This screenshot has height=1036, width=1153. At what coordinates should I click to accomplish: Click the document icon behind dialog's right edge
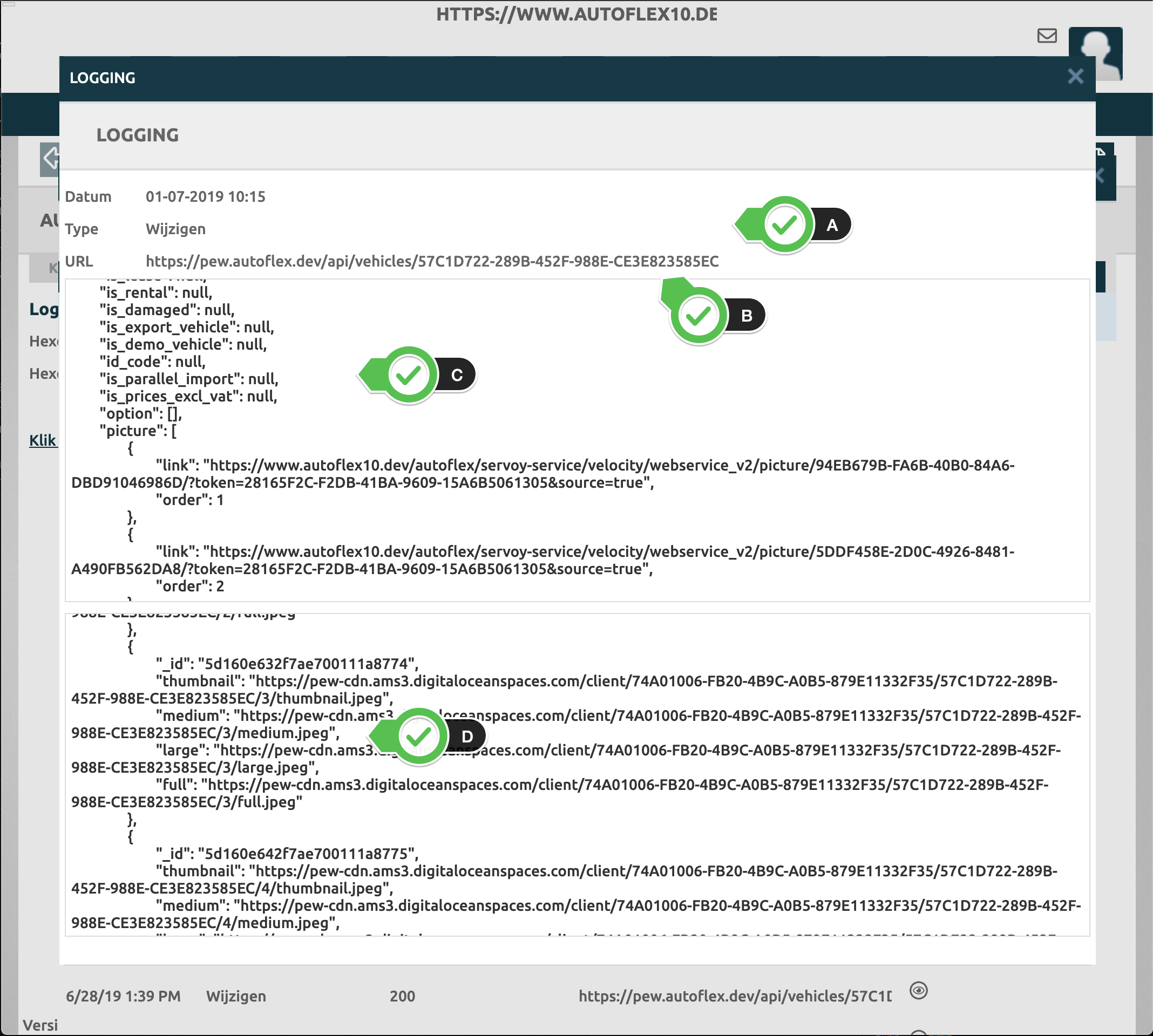[x=1102, y=151]
